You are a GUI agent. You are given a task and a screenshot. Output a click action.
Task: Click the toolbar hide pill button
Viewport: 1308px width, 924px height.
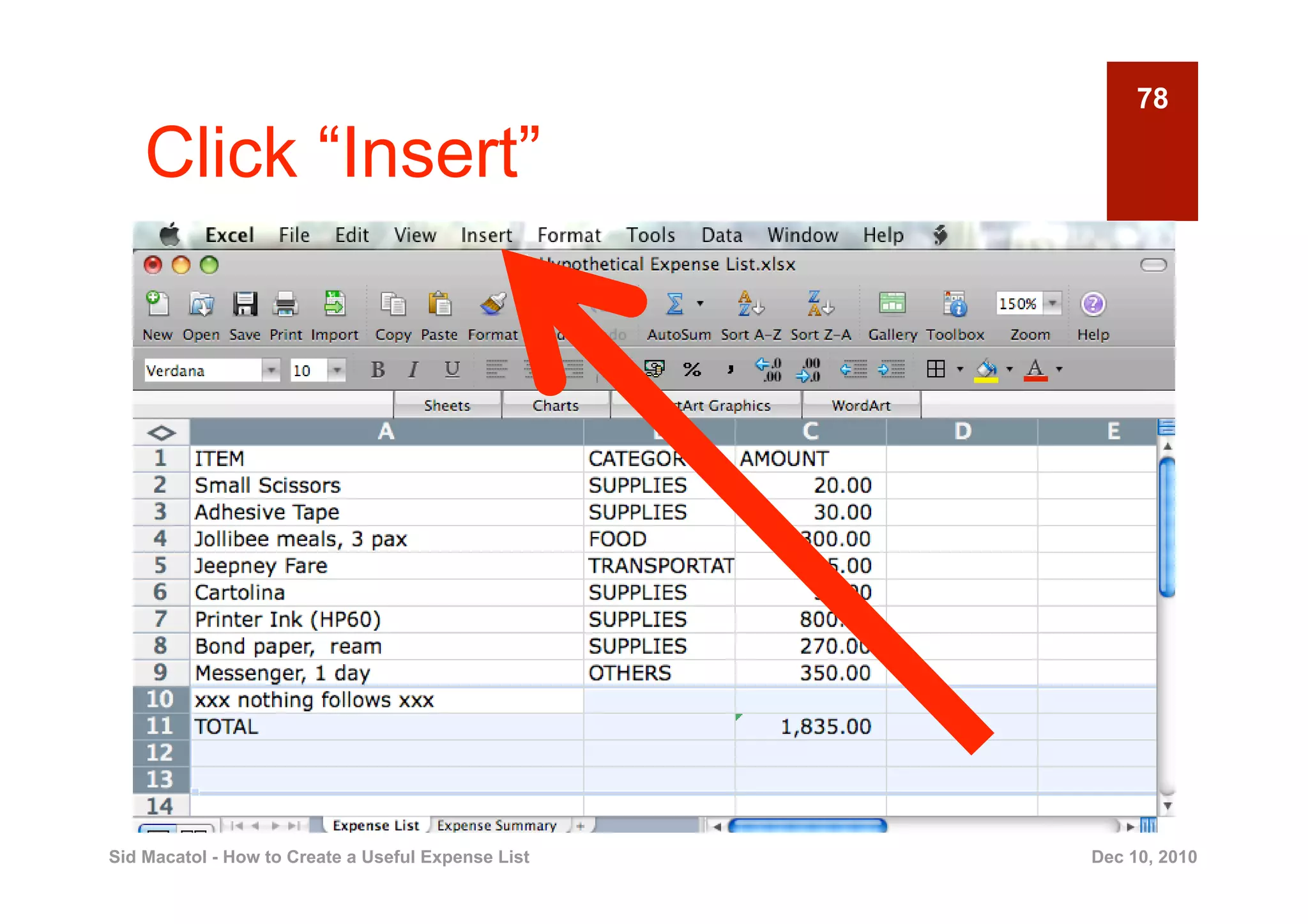(1153, 264)
